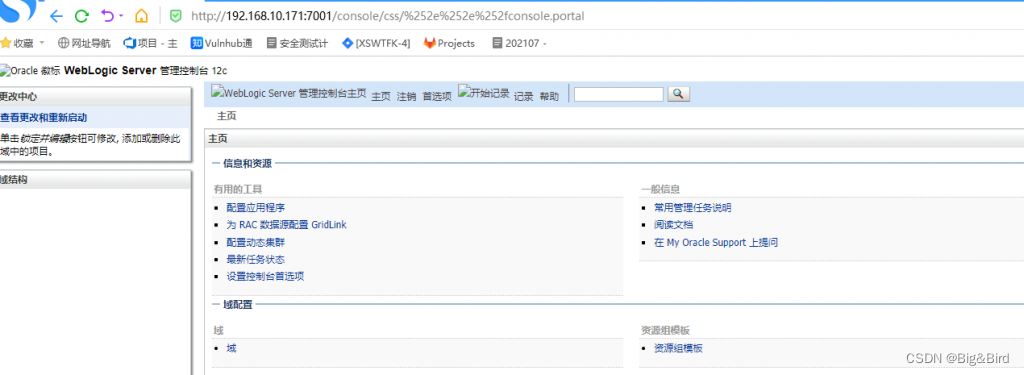The height and width of the screenshot is (375, 1024).
Task: Click the 主页 breadcrumb link
Action: click(226, 116)
